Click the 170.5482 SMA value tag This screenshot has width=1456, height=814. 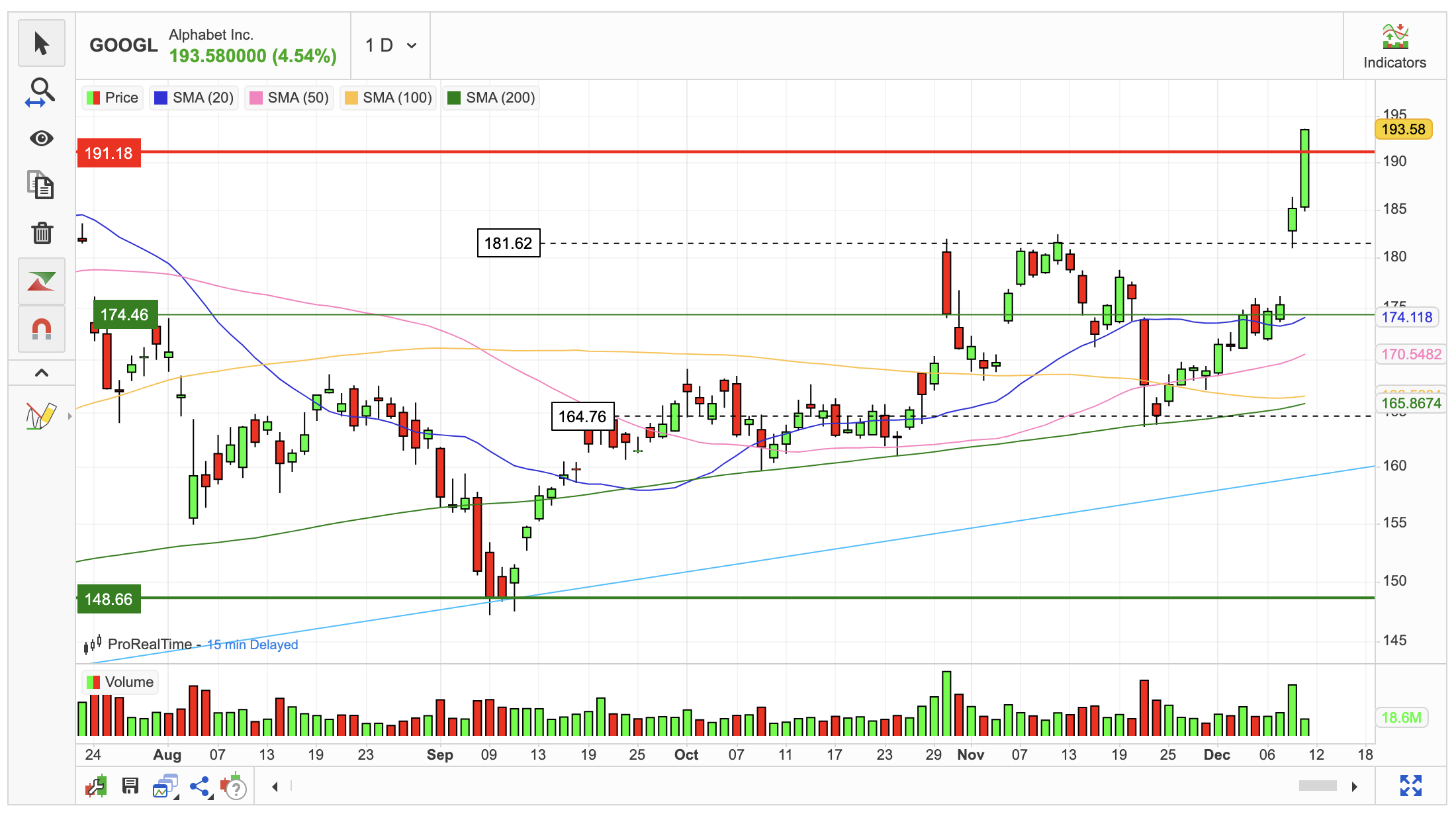[x=1410, y=354]
